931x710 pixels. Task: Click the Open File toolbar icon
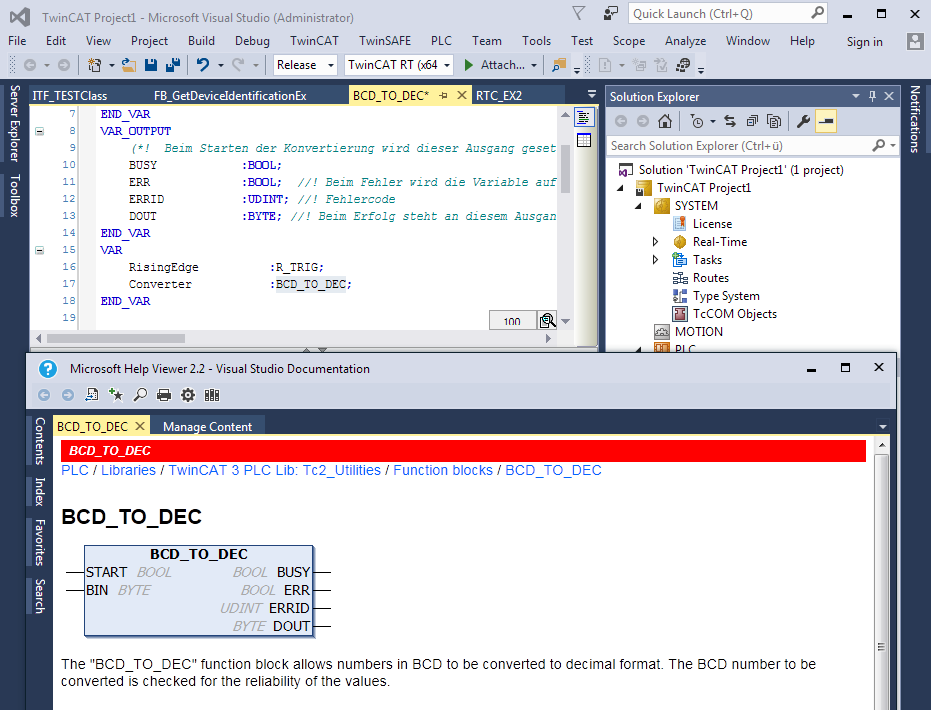click(x=129, y=65)
